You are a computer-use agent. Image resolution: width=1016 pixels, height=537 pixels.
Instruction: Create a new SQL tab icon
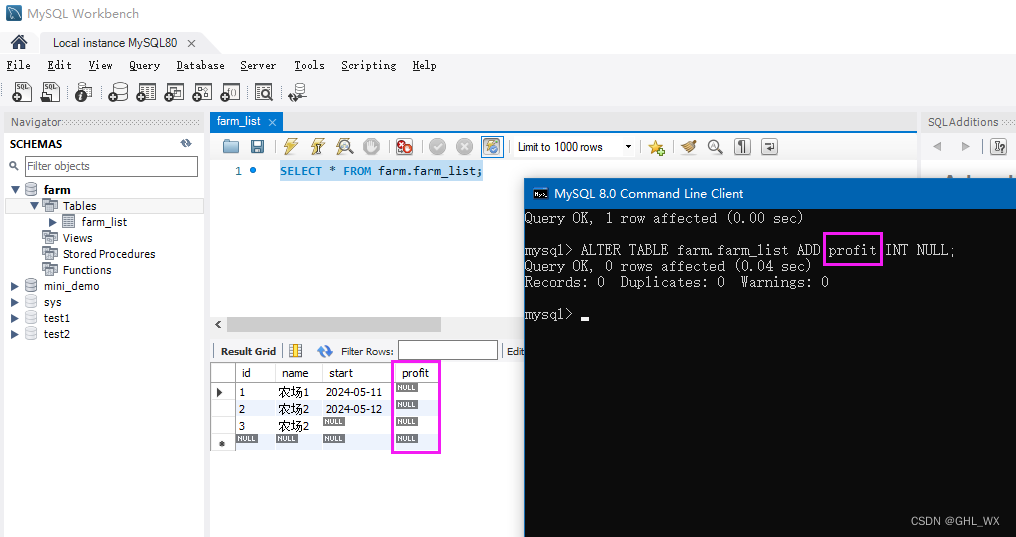tap(21, 93)
